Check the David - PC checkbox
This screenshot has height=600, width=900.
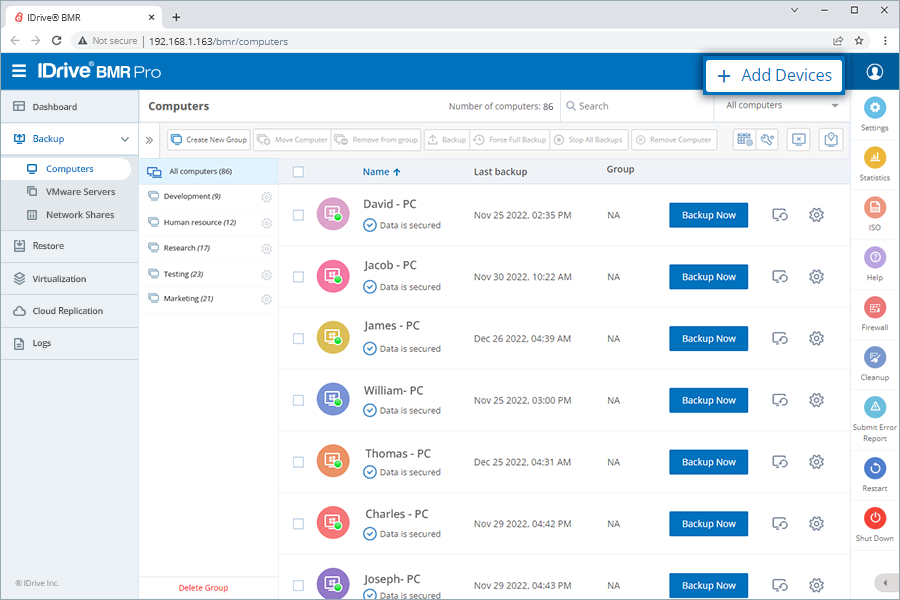click(298, 215)
